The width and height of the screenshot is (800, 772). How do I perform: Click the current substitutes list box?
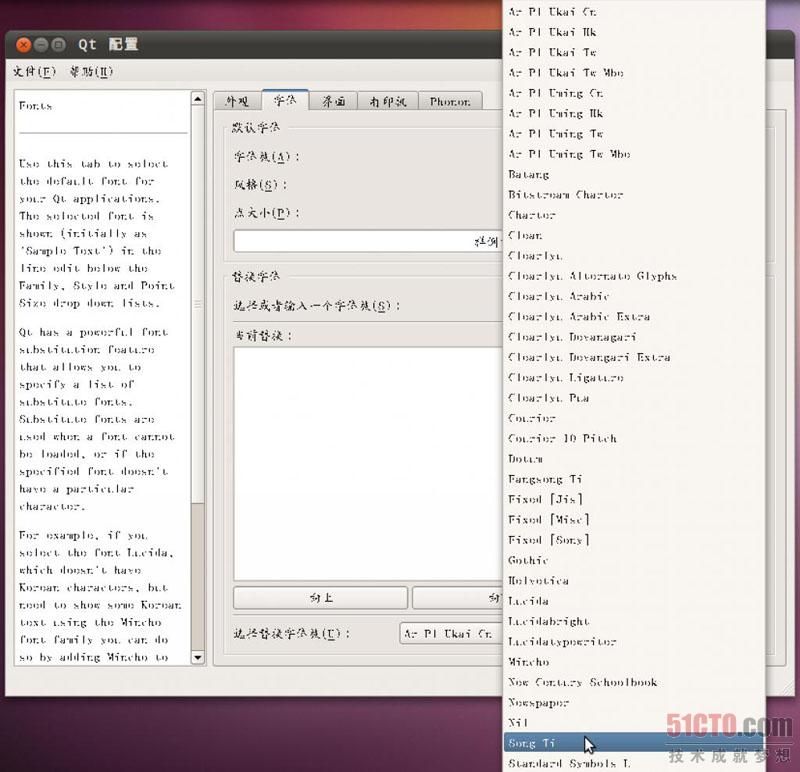point(368,464)
